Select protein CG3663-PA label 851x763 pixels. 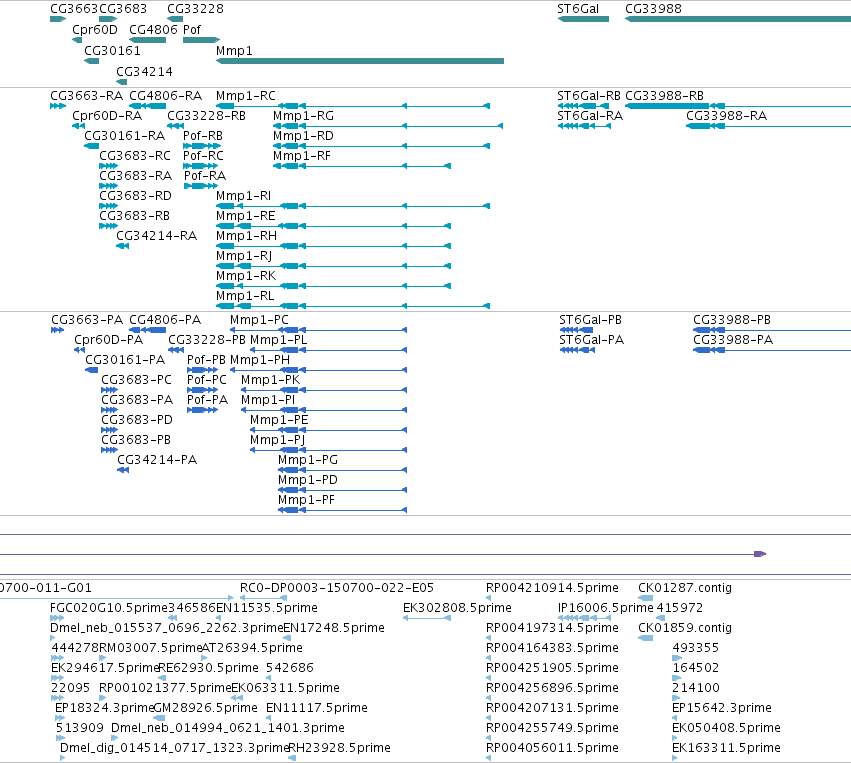87,320
